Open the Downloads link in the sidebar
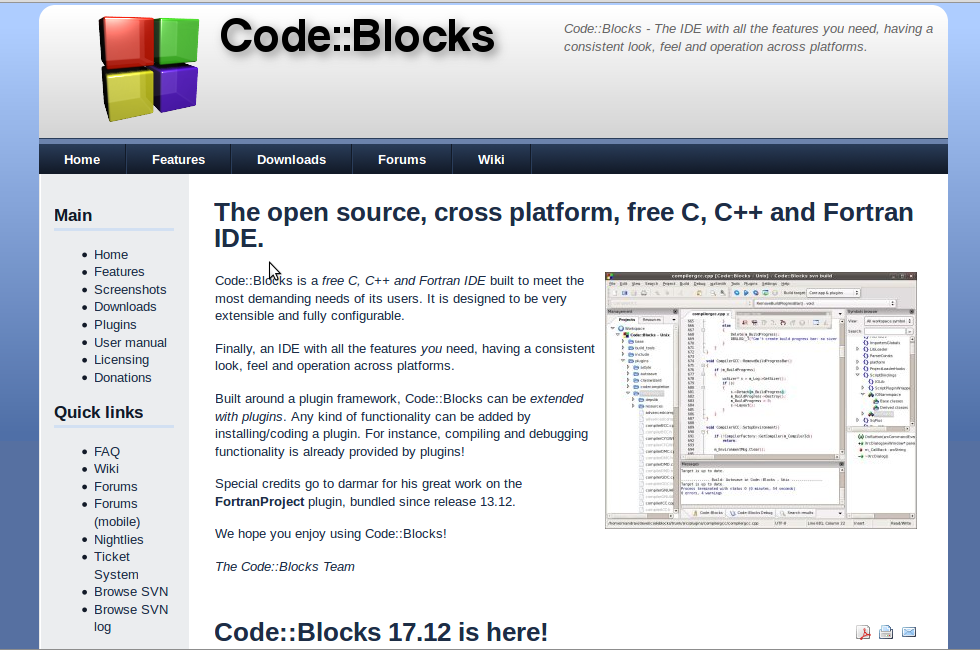This screenshot has width=980, height=650. (125, 307)
